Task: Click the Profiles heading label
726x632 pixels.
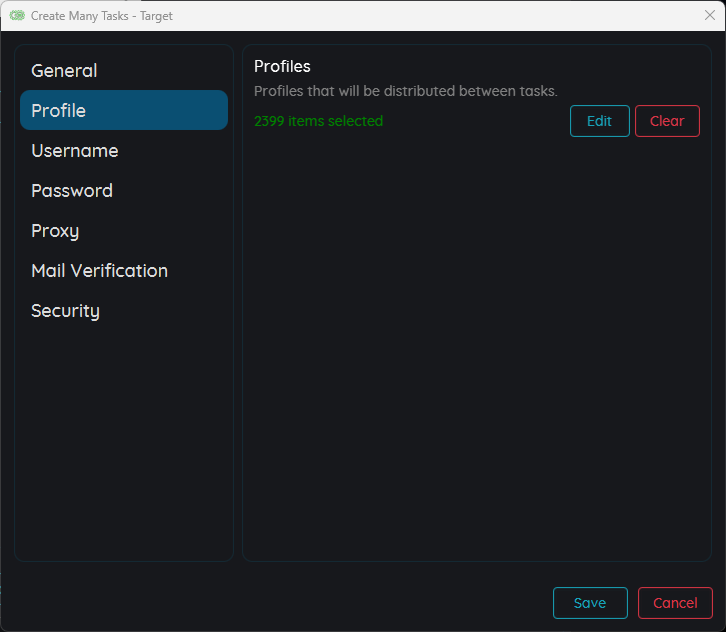Action: [x=282, y=66]
